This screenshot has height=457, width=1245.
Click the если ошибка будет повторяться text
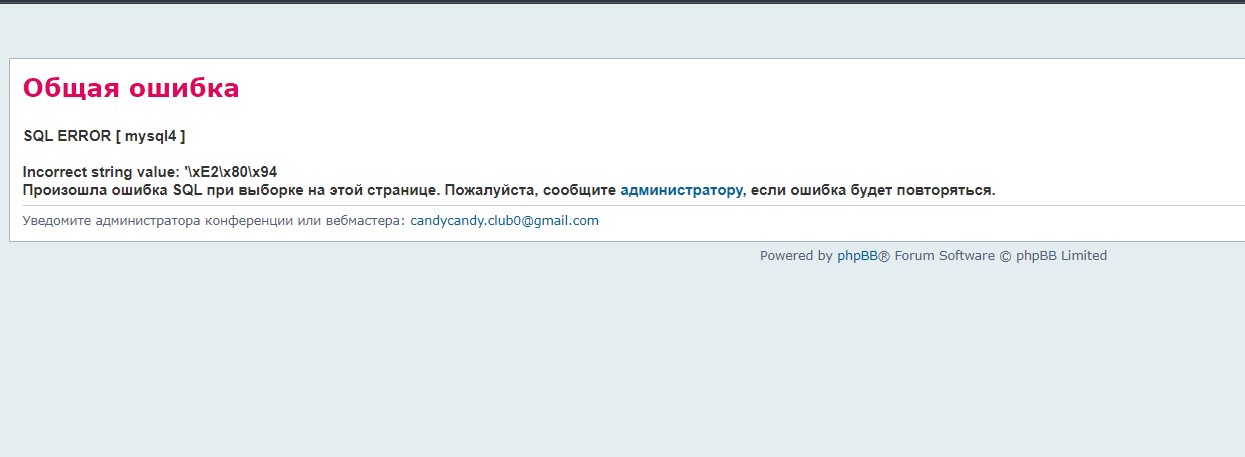point(873,190)
